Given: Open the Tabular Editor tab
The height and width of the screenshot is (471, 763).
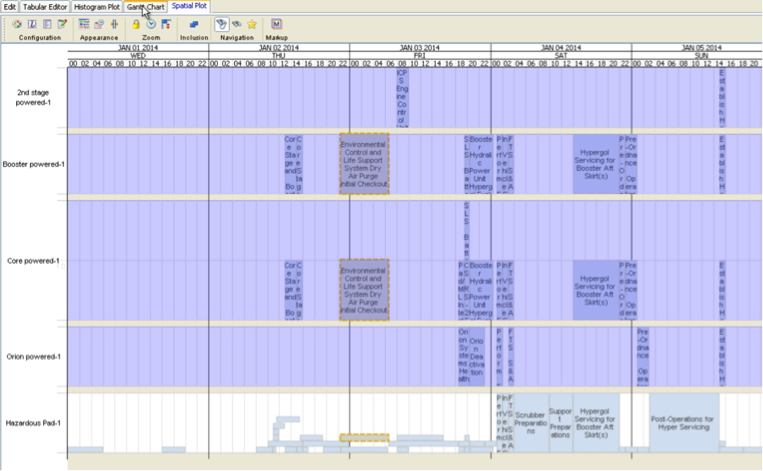Looking at the screenshot, I should click(x=46, y=6).
